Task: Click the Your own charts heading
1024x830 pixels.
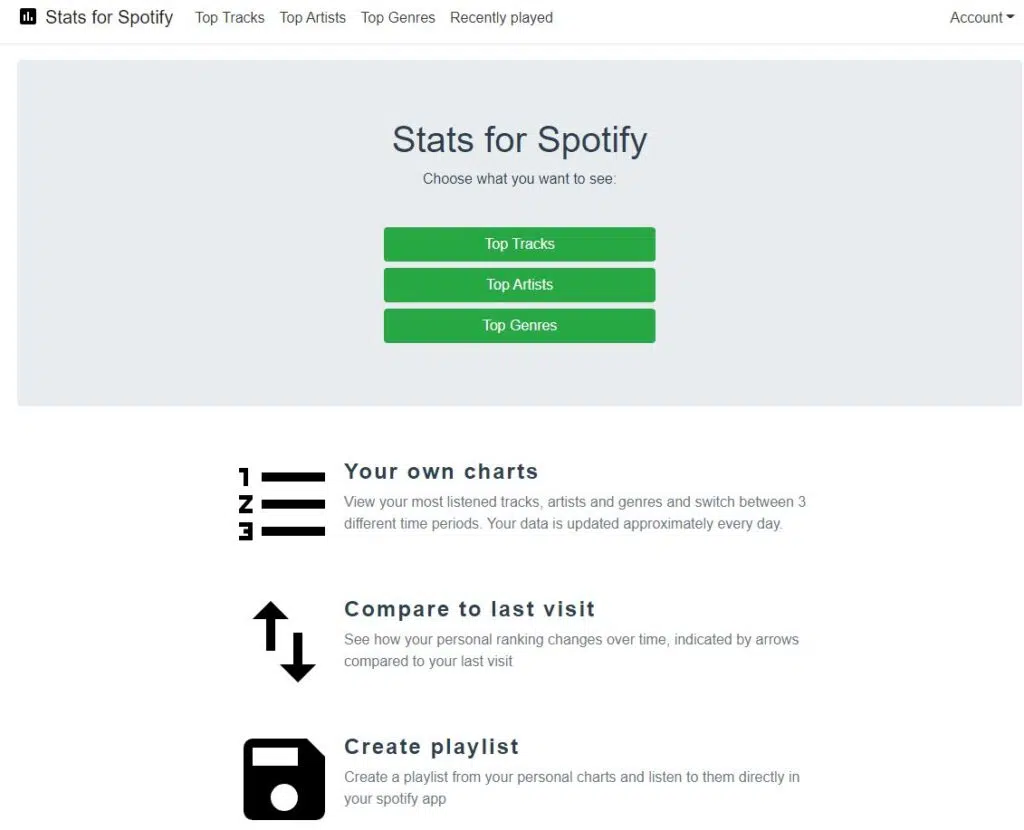Action: [441, 471]
